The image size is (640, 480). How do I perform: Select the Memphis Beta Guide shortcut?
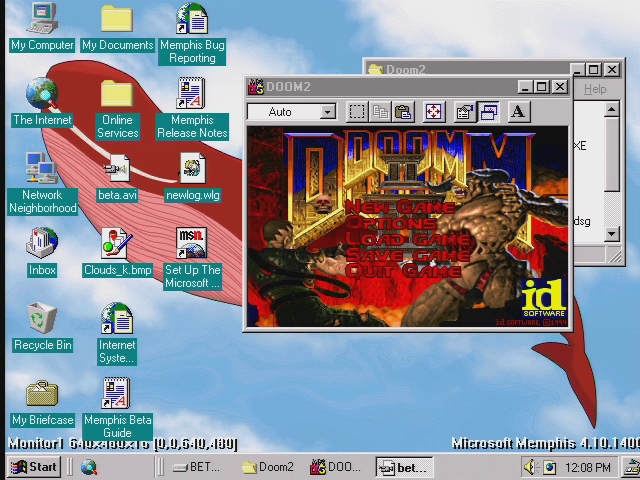click(x=117, y=408)
